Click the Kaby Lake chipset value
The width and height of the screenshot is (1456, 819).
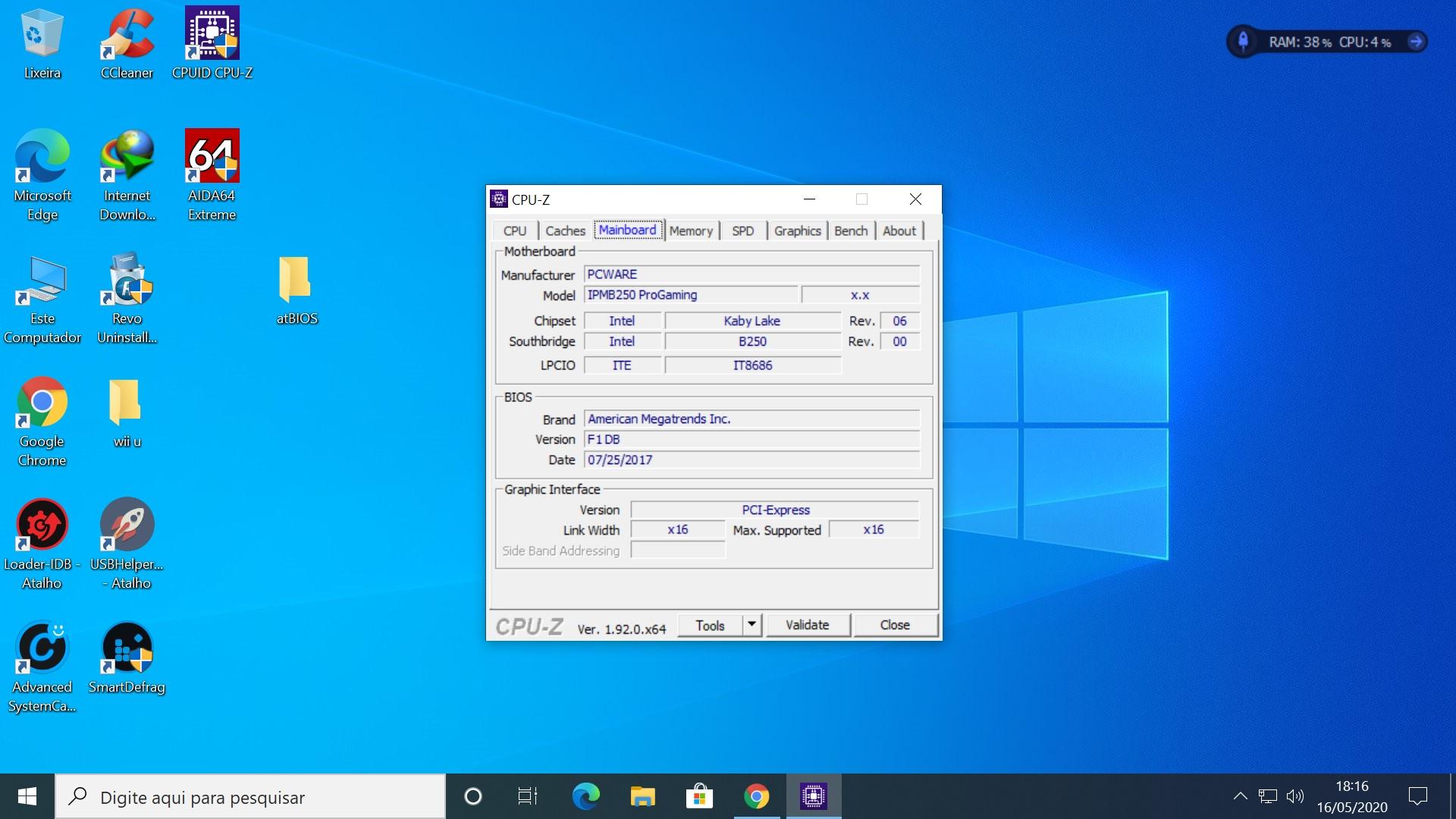click(753, 322)
